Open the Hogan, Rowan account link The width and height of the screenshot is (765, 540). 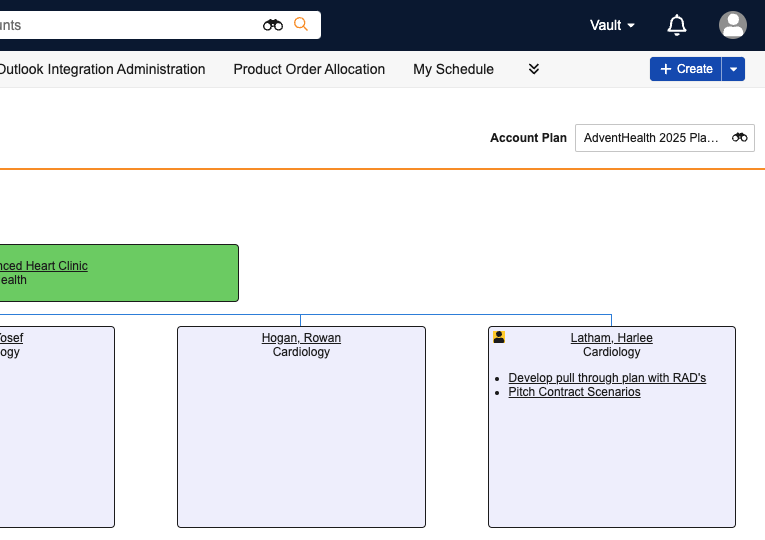(301, 338)
